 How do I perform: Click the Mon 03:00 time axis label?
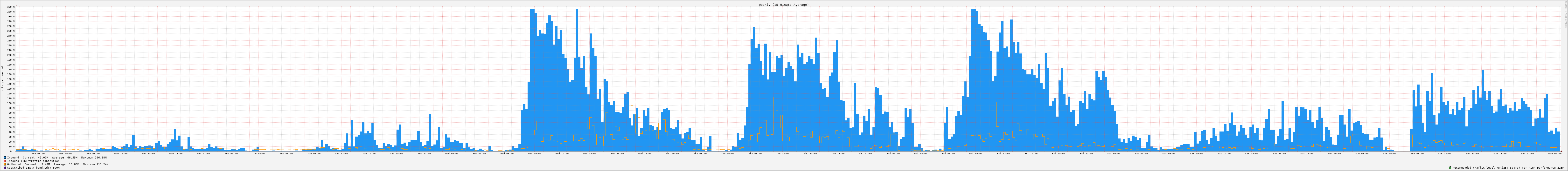[38, 153]
